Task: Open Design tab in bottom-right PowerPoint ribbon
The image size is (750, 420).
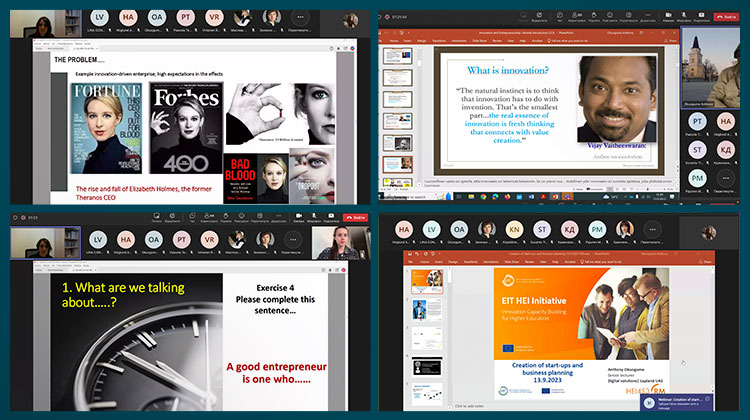Action: click(x=452, y=262)
